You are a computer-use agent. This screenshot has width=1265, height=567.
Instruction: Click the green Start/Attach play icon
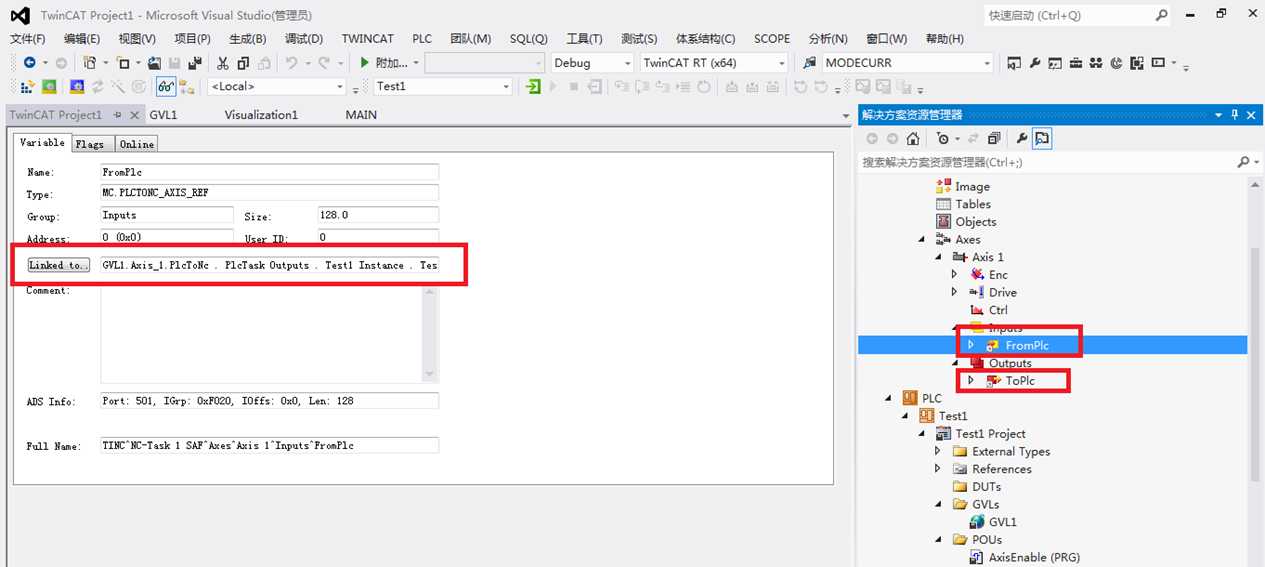point(366,62)
